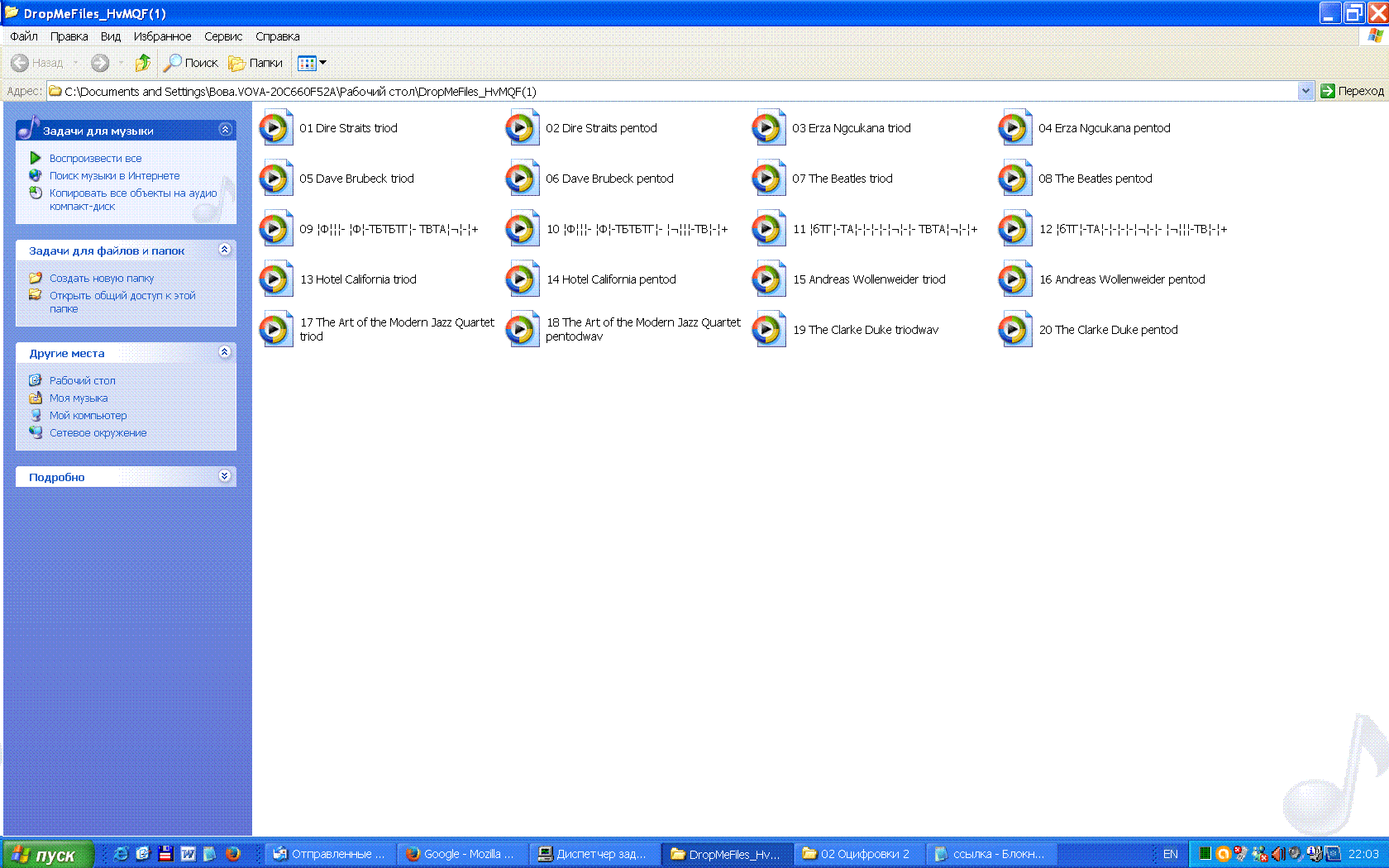
Task: Collapse the 'Другие места' panel
Action: 225,352
